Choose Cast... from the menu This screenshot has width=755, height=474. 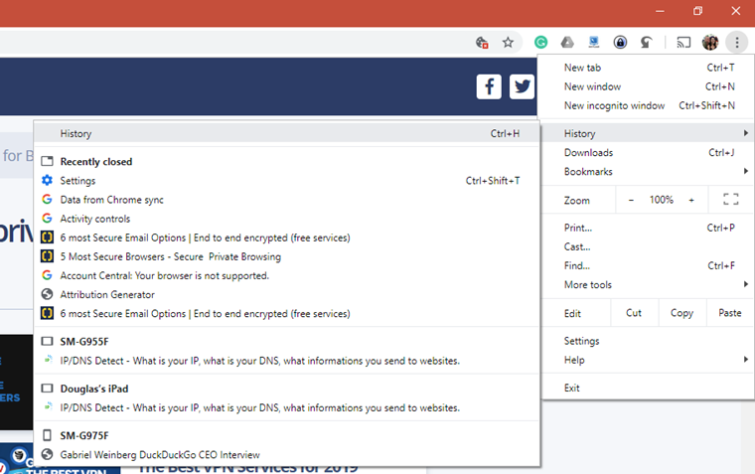[x=648, y=247]
